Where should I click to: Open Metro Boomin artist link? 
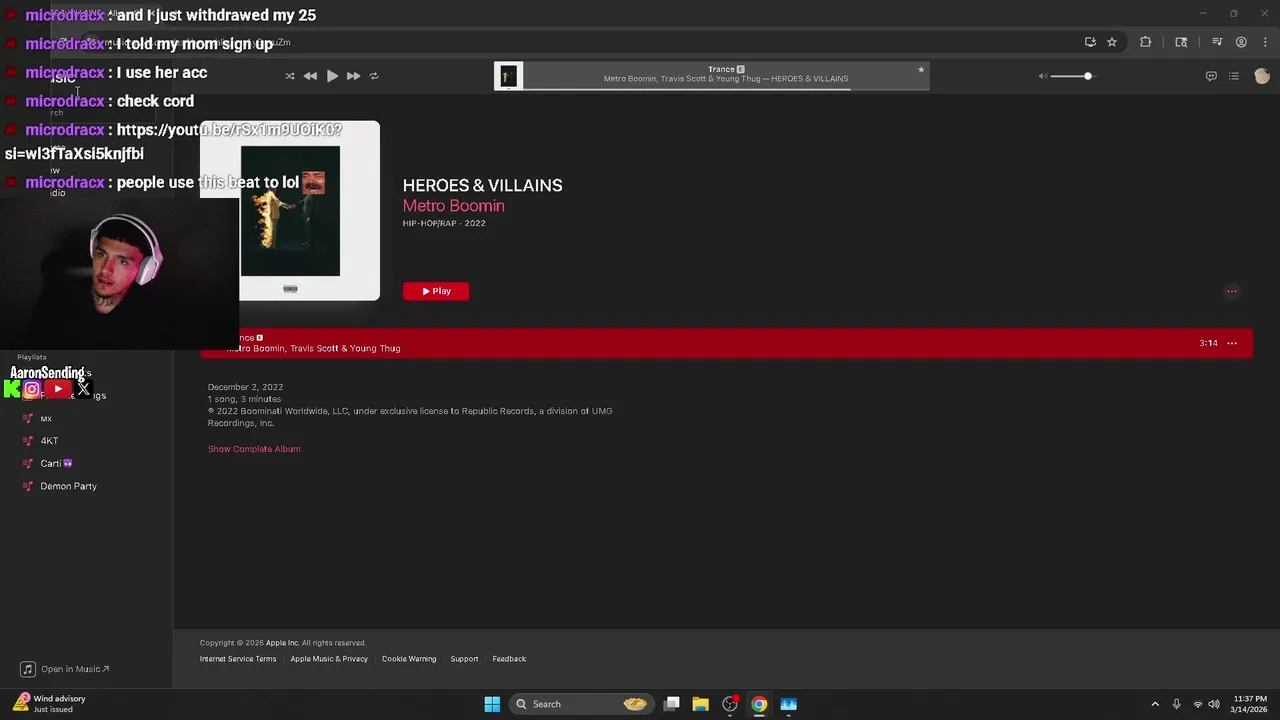(x=453, y=206)
